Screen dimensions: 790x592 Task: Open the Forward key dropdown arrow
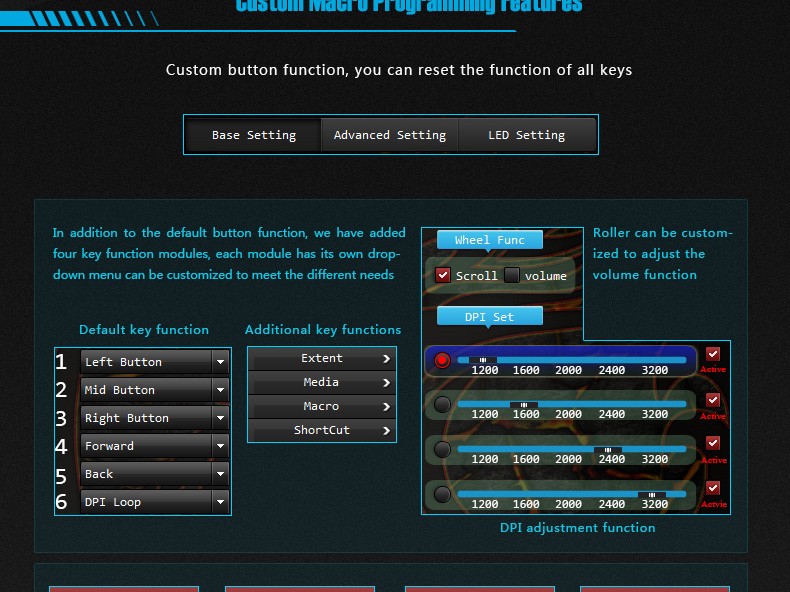[220, 446]
